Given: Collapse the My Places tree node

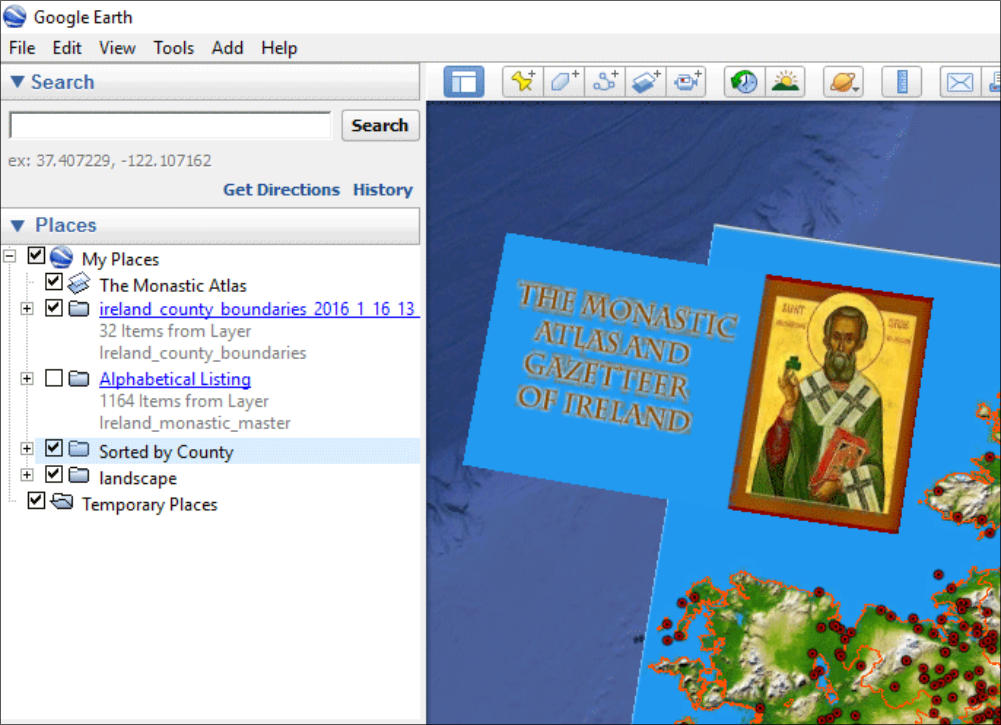Looking at the screenshot, I should click(x=10, y=257).
